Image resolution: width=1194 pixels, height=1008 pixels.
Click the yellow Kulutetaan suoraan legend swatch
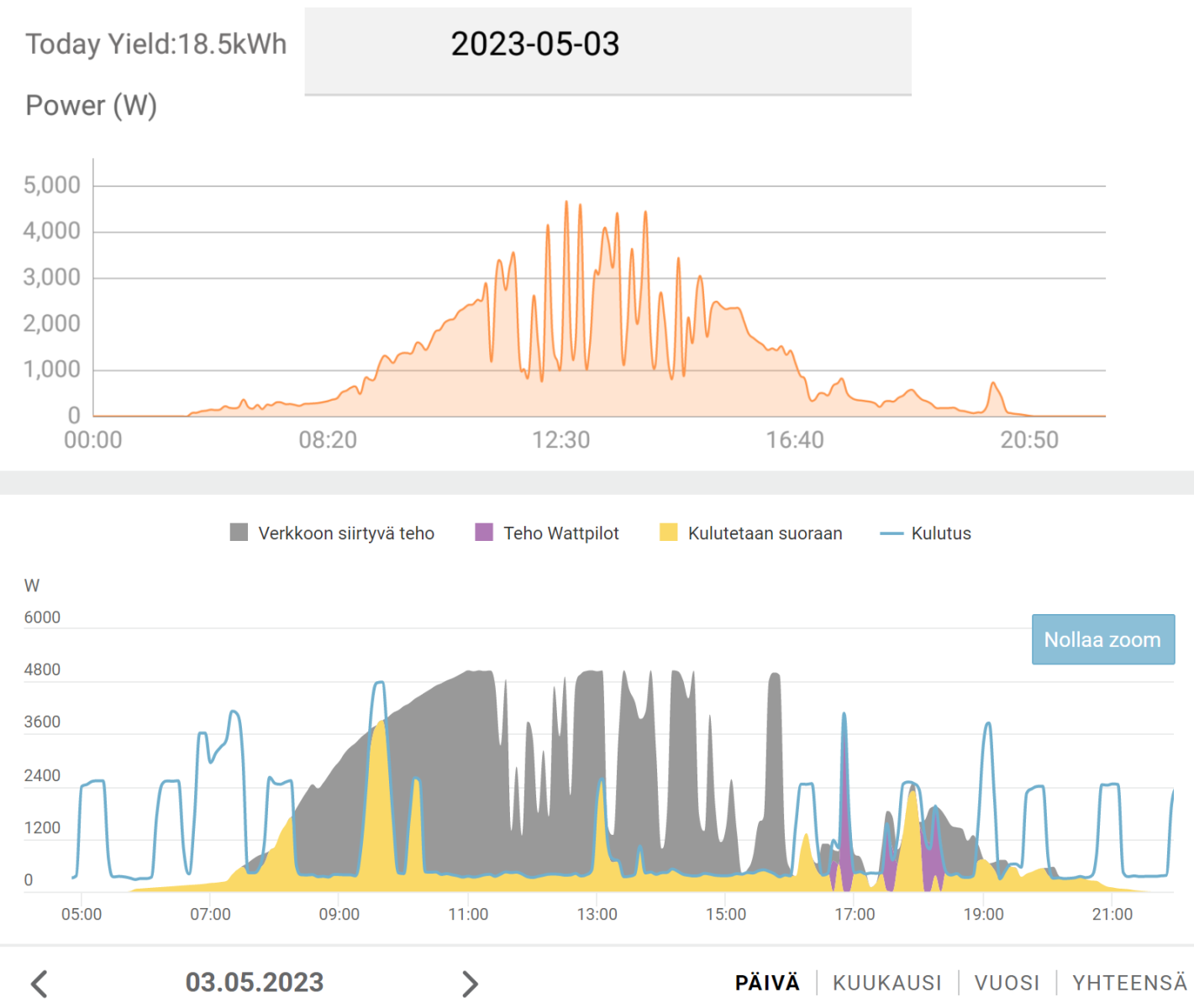(x=669, y=533)
